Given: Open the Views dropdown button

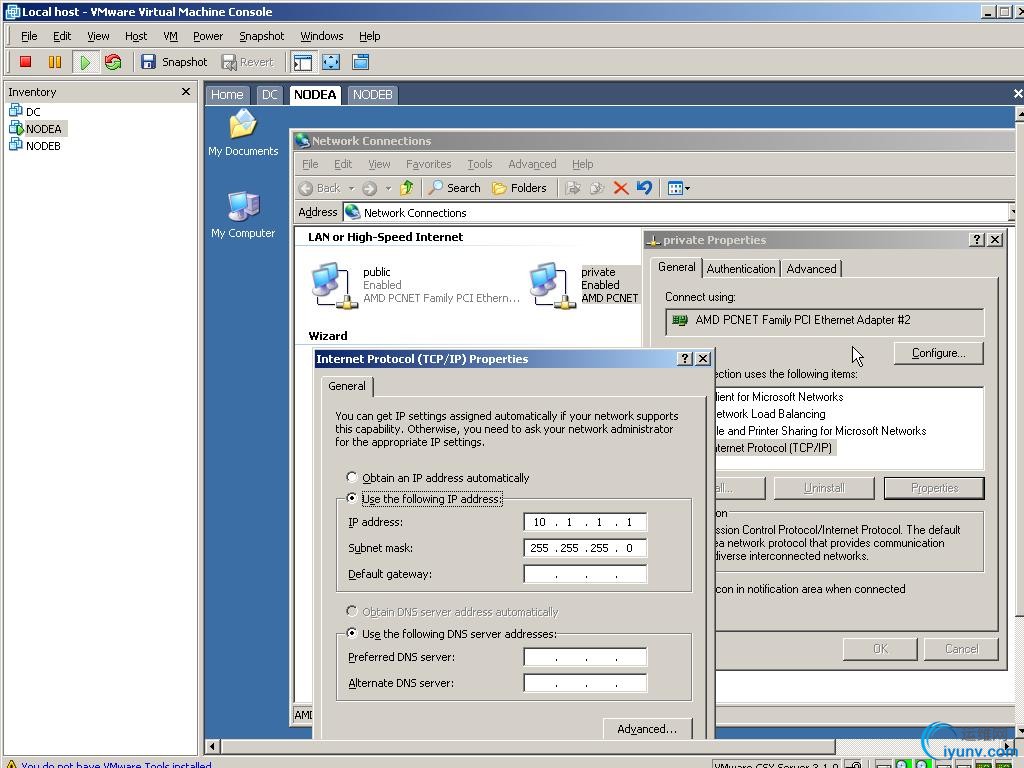Looking at the screenshot, I should point(679,188).
